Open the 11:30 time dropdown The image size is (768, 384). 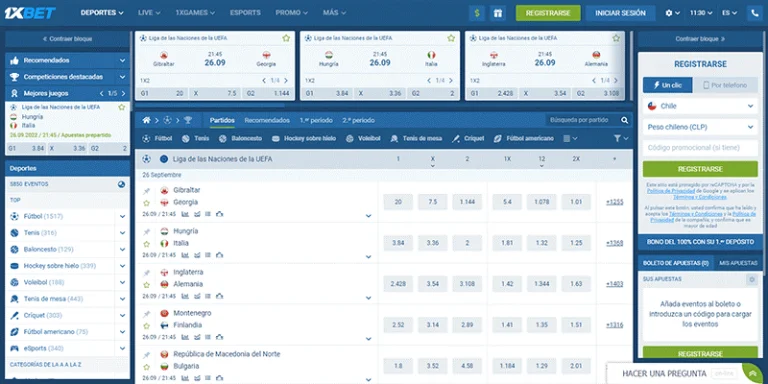pyautogui.click(x=700, y=13)
